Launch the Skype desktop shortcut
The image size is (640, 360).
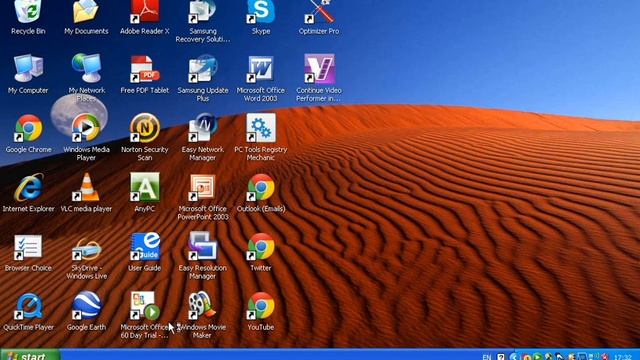tap(261, 11)
